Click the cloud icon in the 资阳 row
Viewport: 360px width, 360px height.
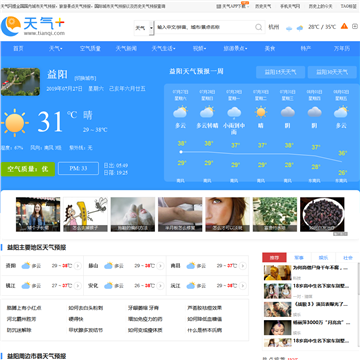pos(26,266)
